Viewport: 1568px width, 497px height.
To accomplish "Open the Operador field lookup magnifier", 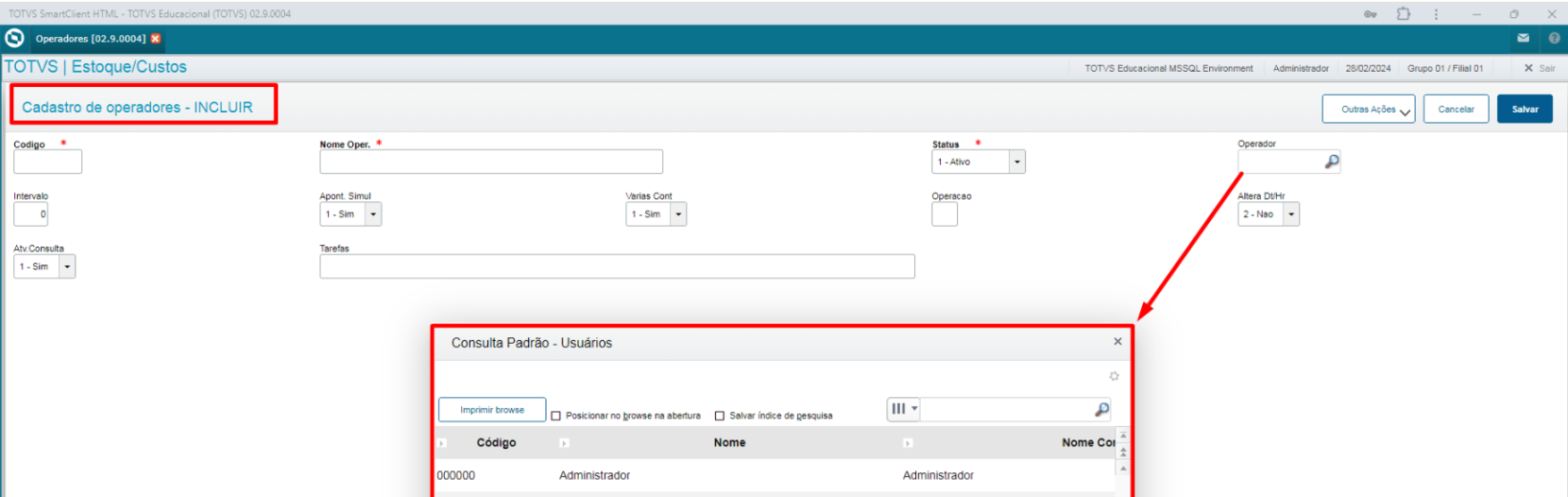I will [x=1332, y=162].
